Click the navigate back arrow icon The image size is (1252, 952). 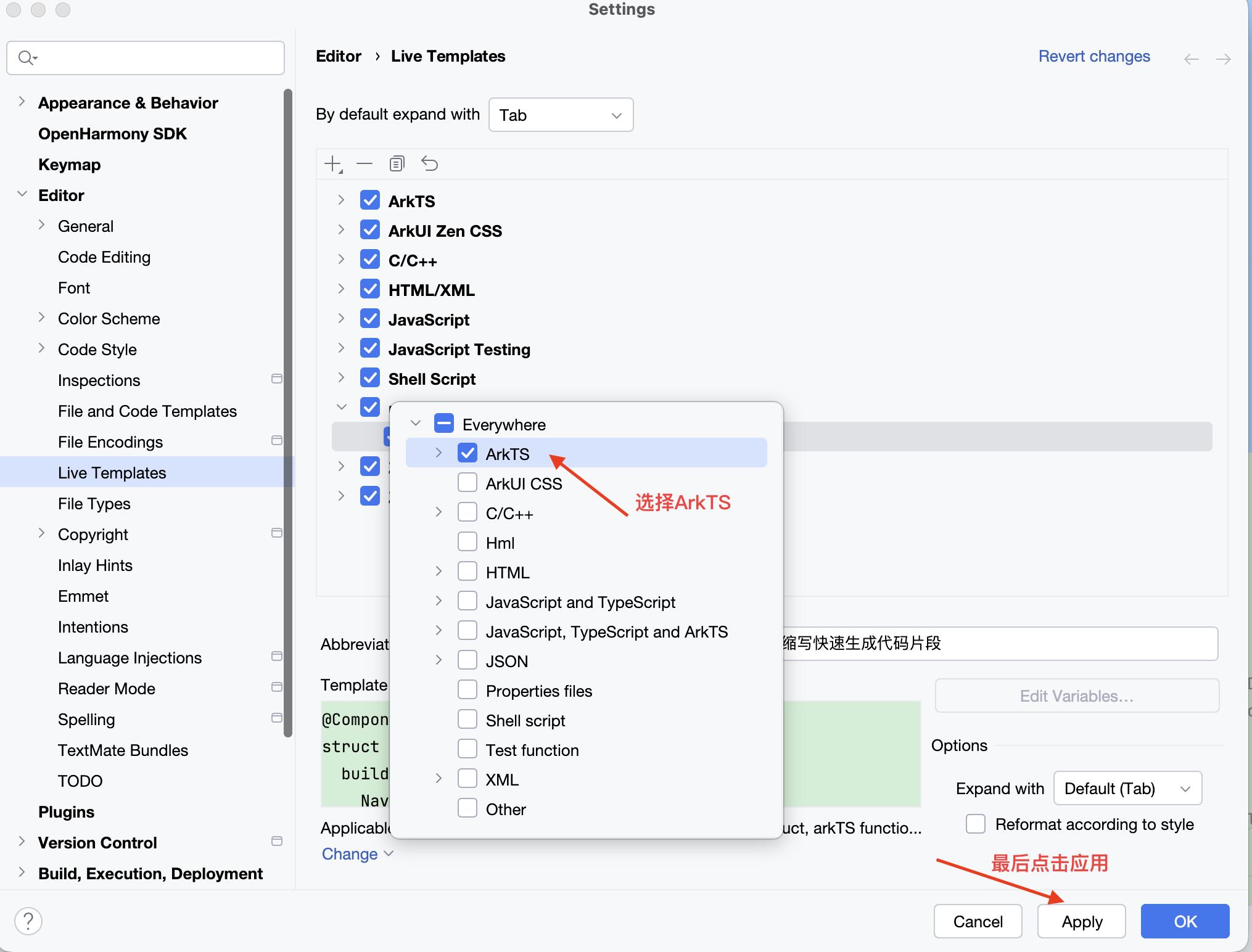1191,59
